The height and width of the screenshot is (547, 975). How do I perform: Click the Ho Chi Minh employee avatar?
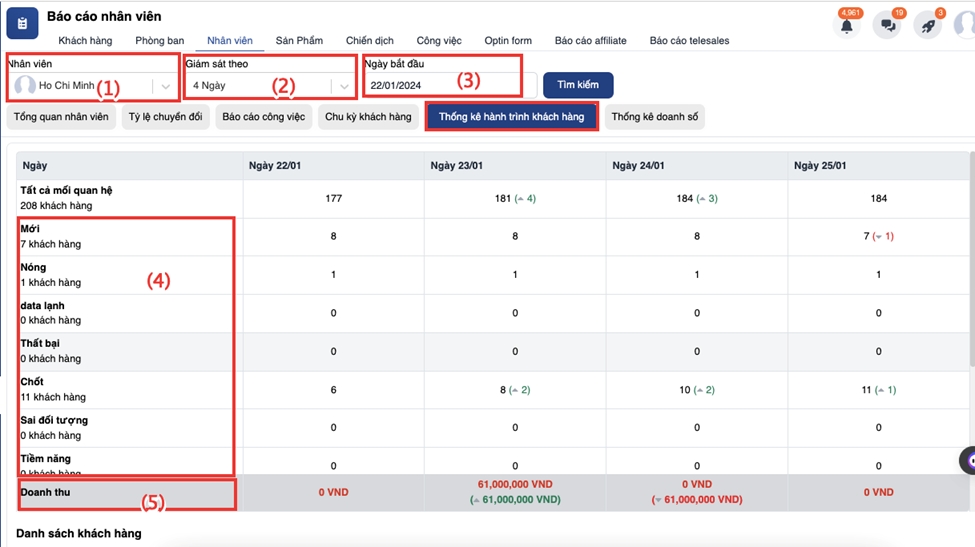click(x=25, y=86)
